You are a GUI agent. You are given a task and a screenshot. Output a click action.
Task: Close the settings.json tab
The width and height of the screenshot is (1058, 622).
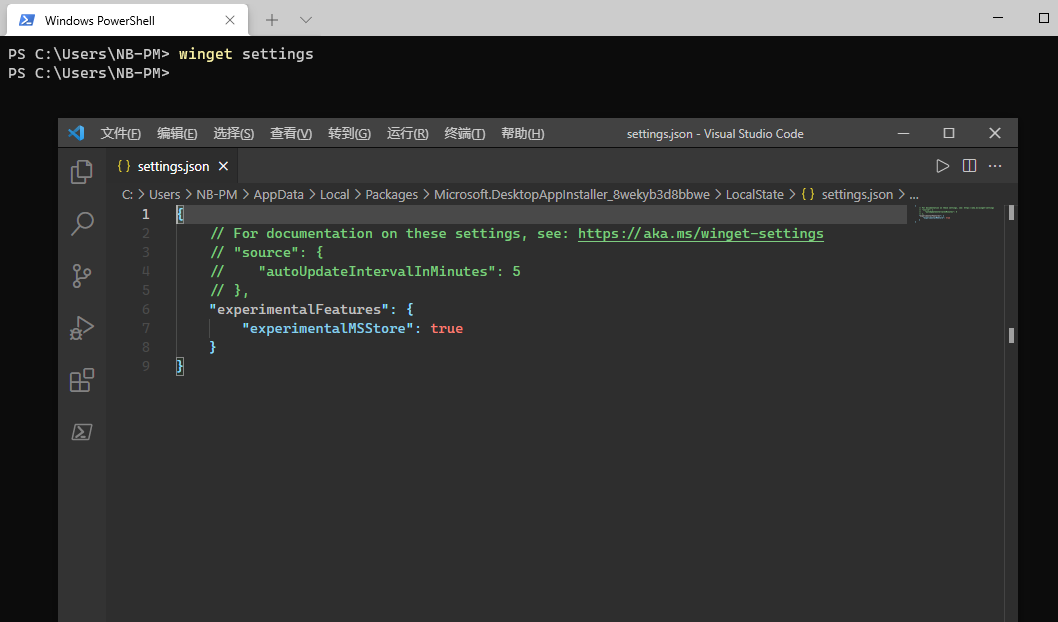coord(224,167)
